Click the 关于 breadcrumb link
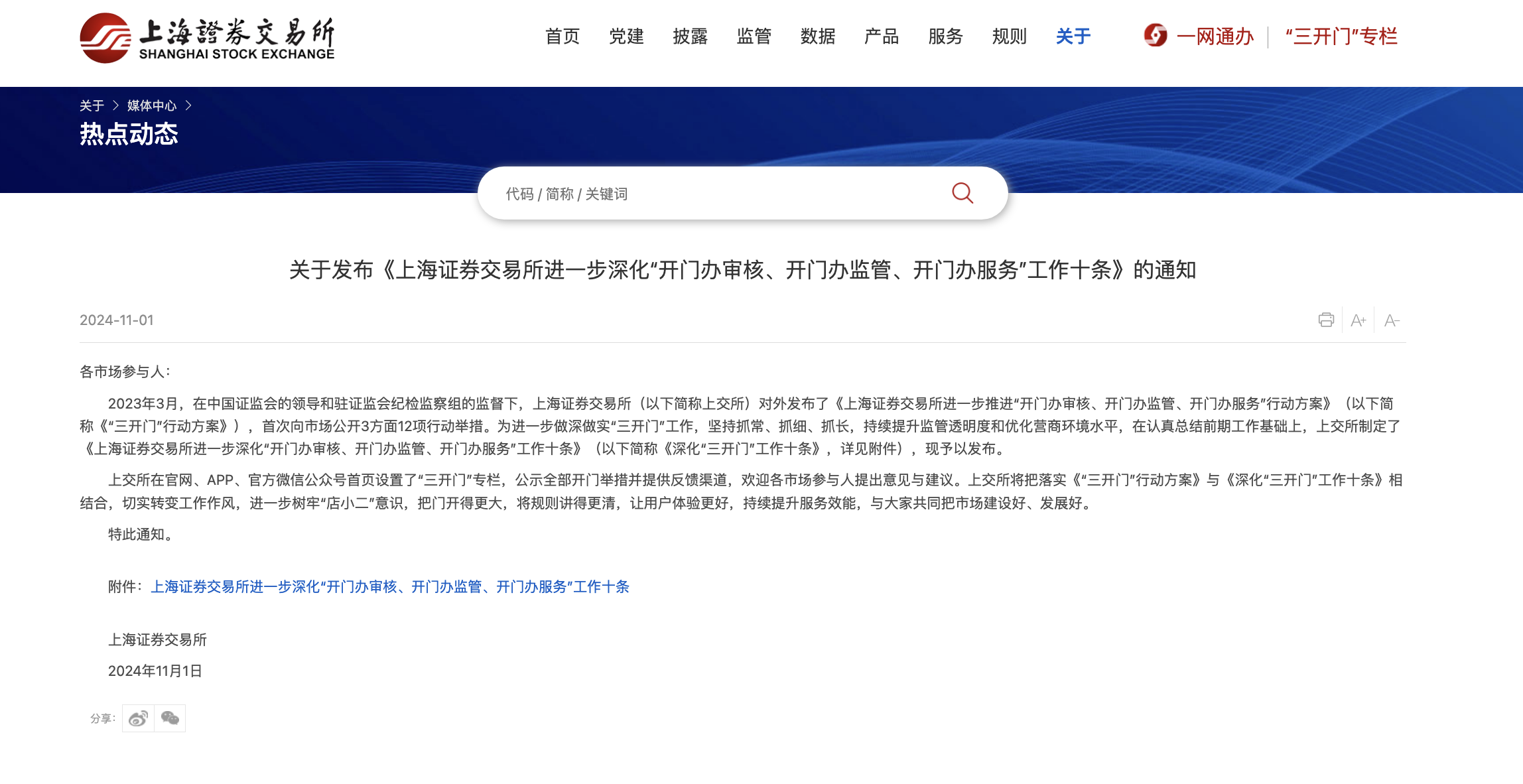 pos(92,105)
